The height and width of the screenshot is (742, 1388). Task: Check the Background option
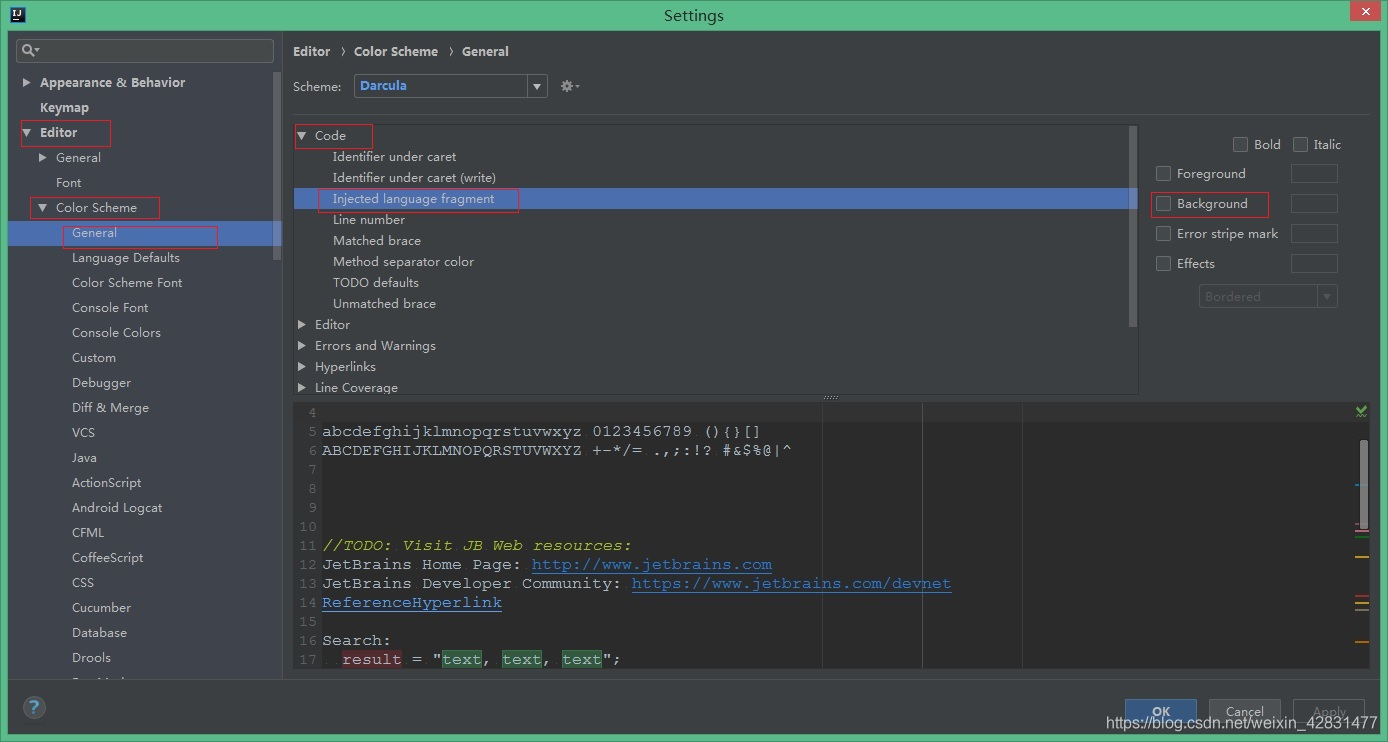pos(1163,203)
